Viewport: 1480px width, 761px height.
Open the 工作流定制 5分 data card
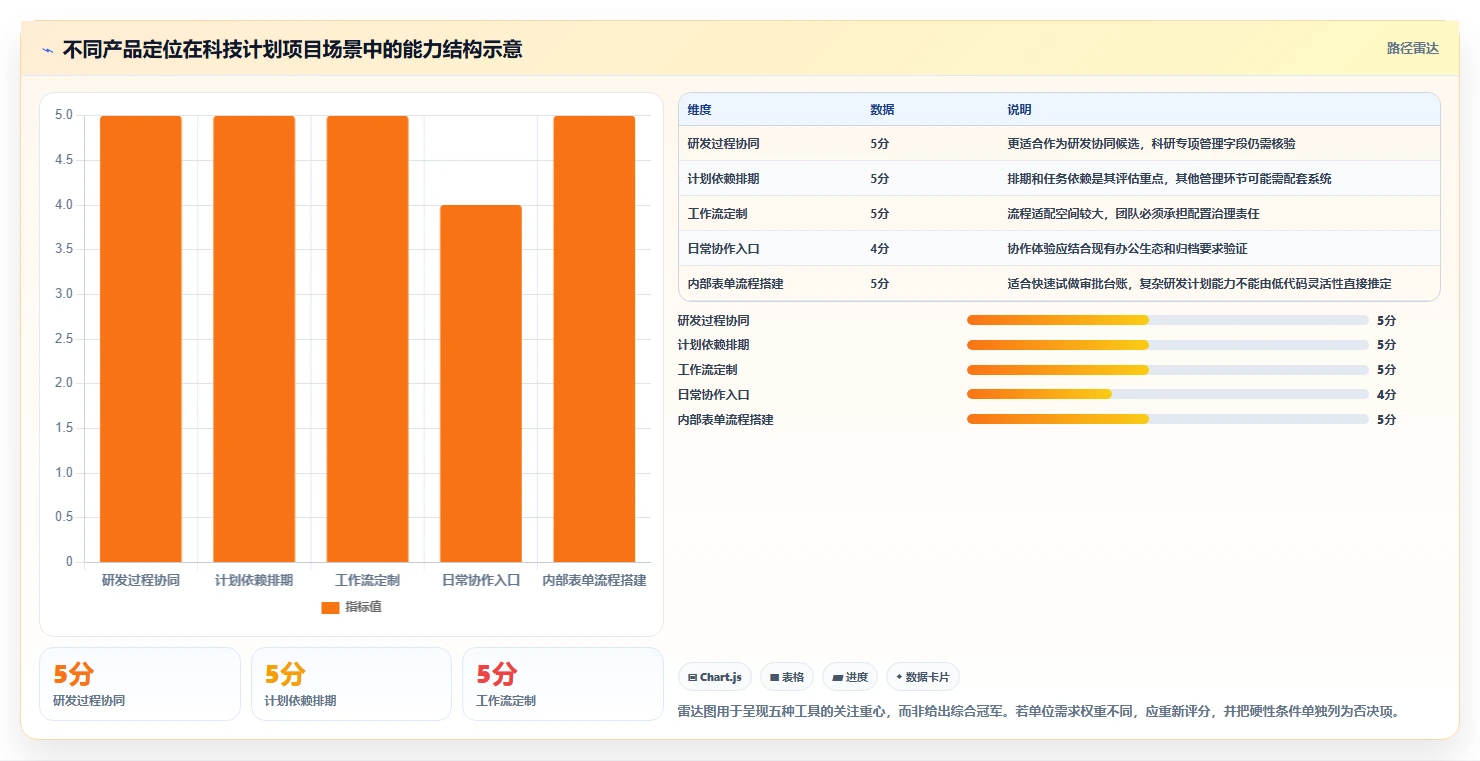[562, 684]
